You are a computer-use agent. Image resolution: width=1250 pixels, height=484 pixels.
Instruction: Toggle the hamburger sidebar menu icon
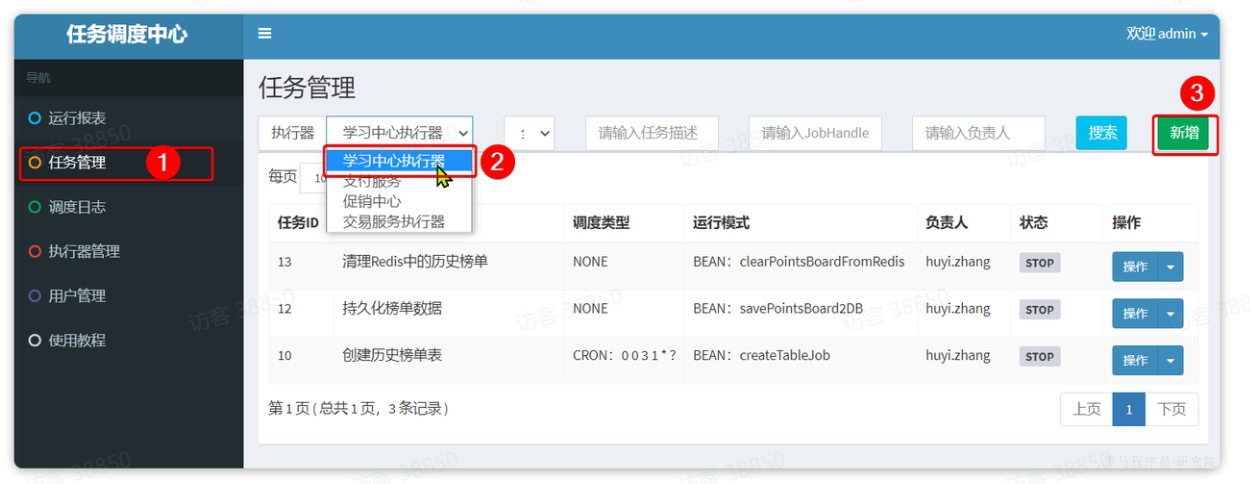pos(265,34)
